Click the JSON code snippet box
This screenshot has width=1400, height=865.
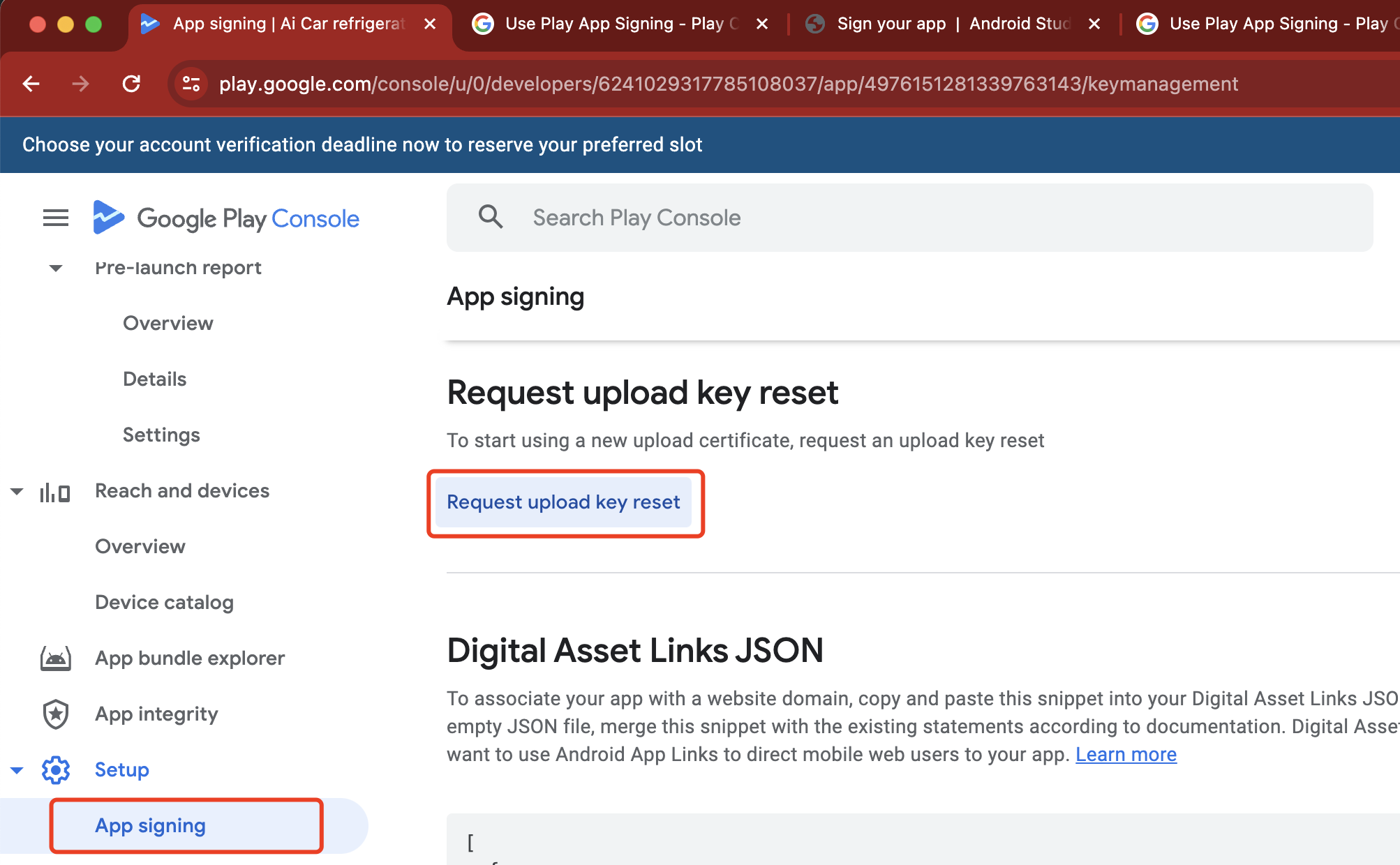923,839
